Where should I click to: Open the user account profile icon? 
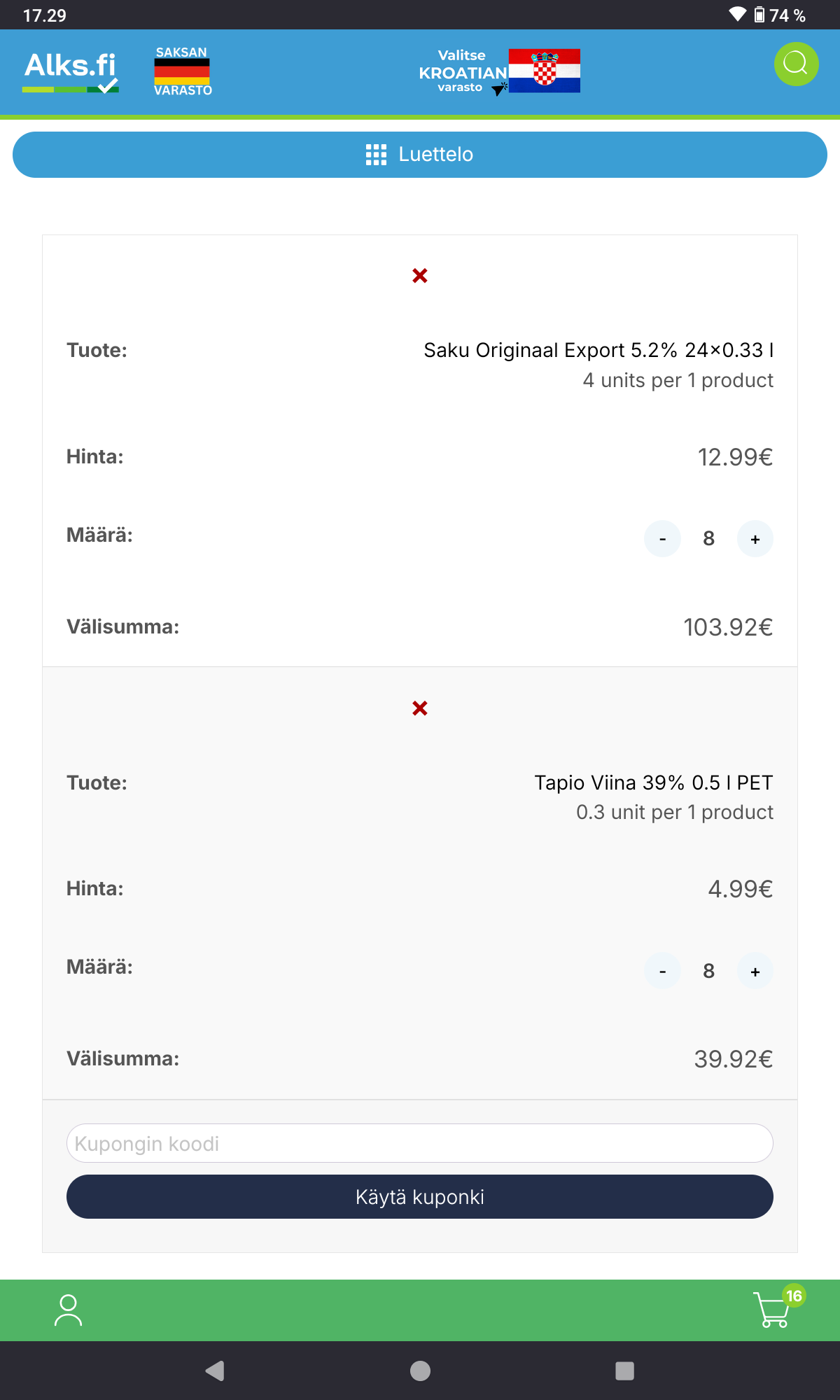click(x=68, y=1310)
